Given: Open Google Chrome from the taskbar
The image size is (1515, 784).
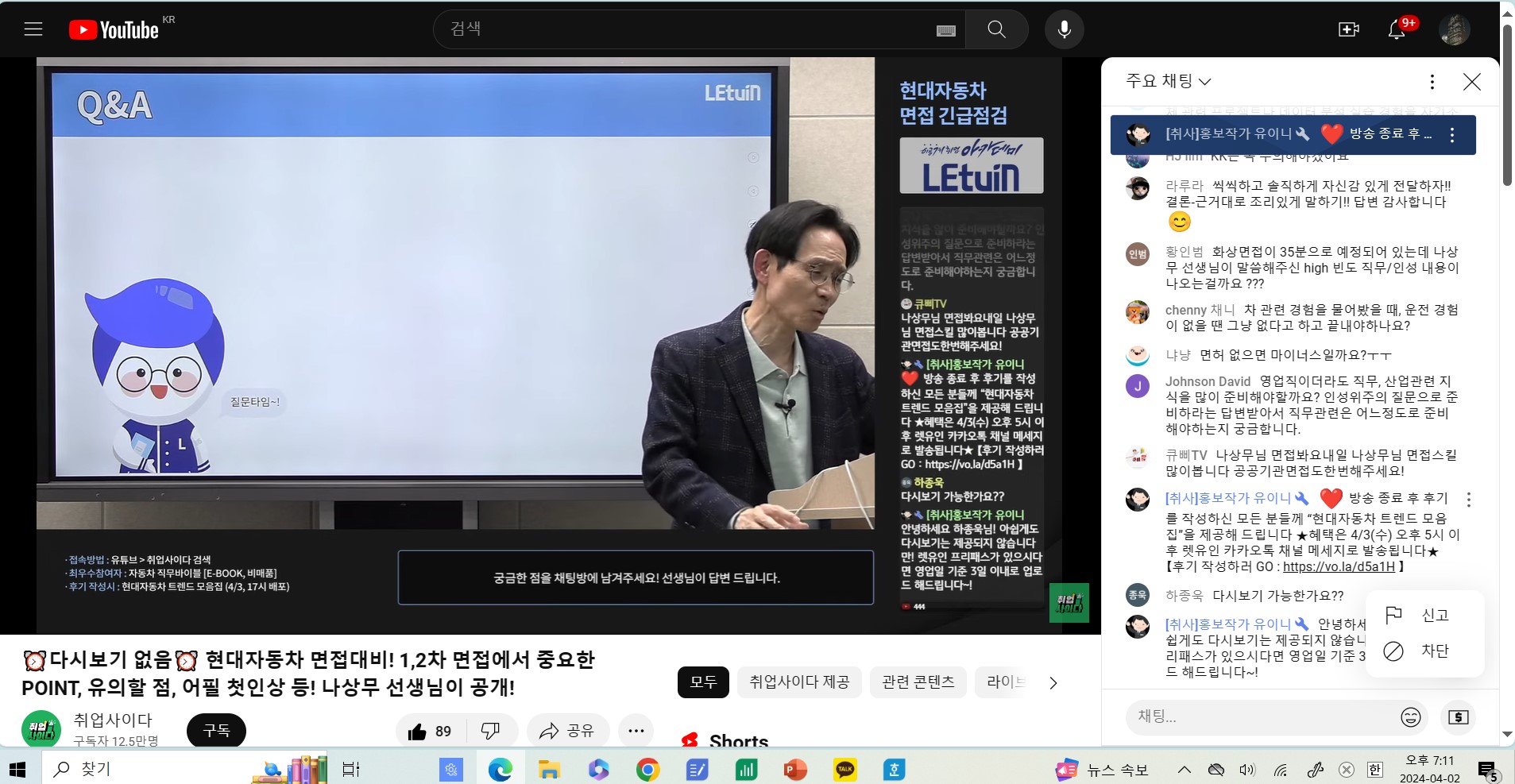Looking at the screenshot, I should [647, 769].
